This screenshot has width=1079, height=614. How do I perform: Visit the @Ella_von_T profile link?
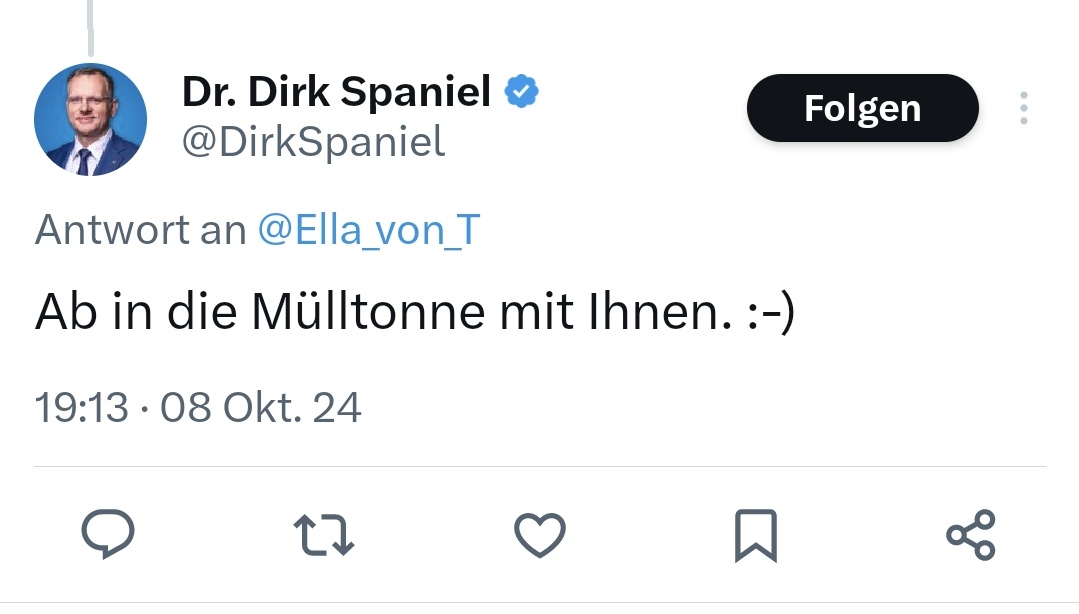[369, 229]
